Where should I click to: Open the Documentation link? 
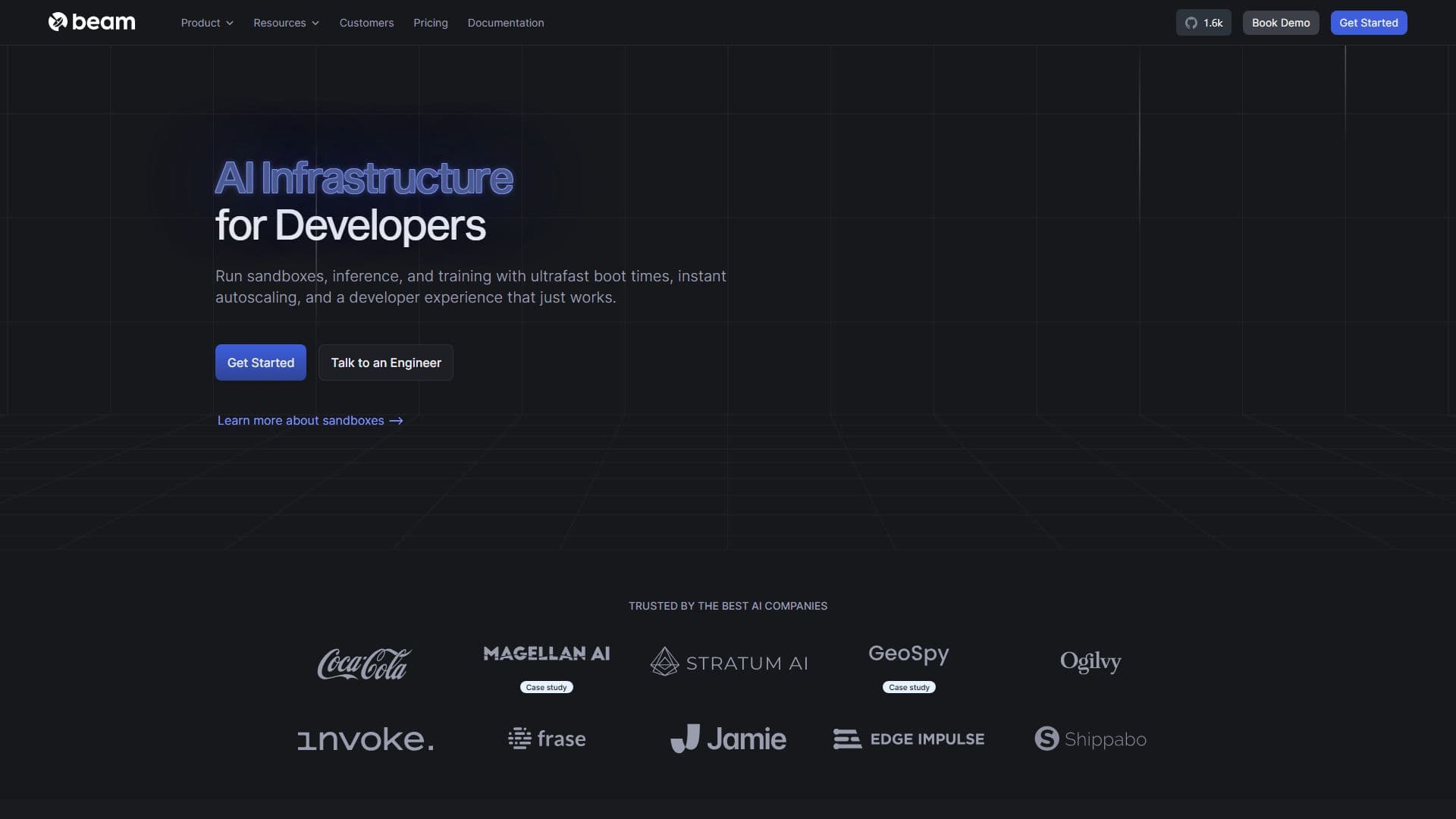pos(506,23)
